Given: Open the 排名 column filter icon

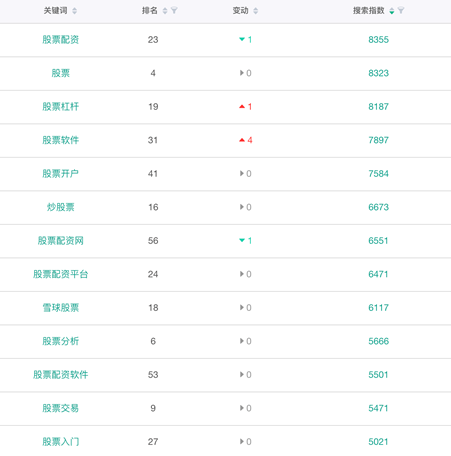Looking at the screenshot, I should coord(174,11).
